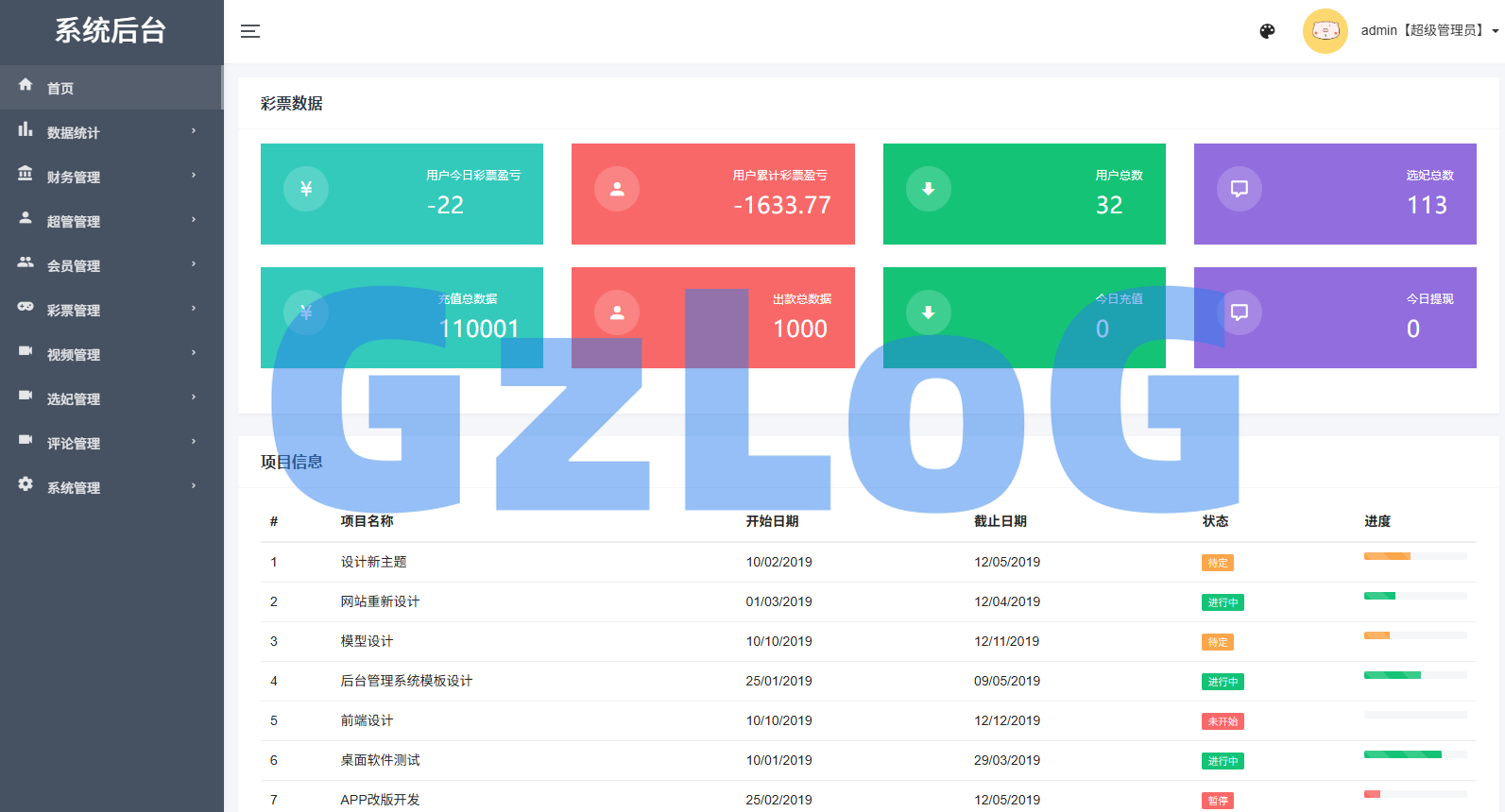Click the 选妃管理 camera icon
Viewport: 1505px width, 812px height.
point(26,396)
